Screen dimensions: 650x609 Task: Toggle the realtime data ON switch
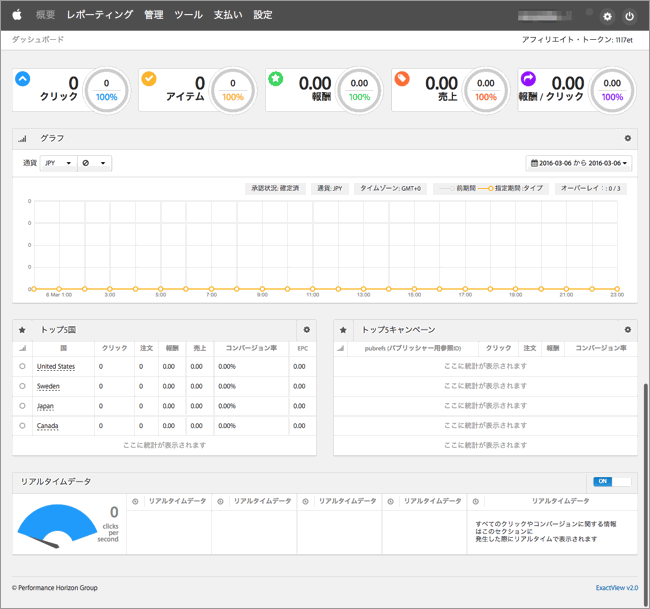(611, 481)
